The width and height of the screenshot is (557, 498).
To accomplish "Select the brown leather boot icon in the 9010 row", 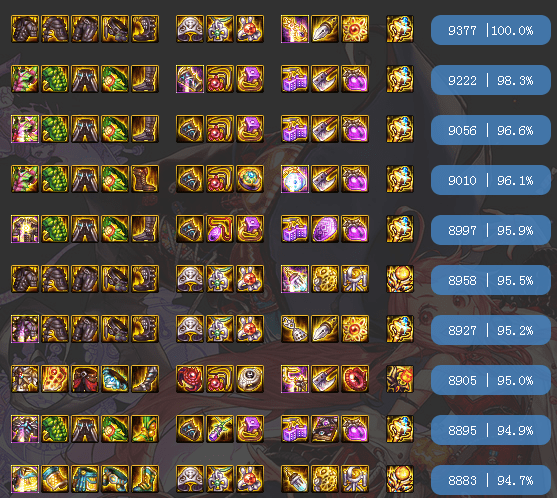I will pos(145,179).
